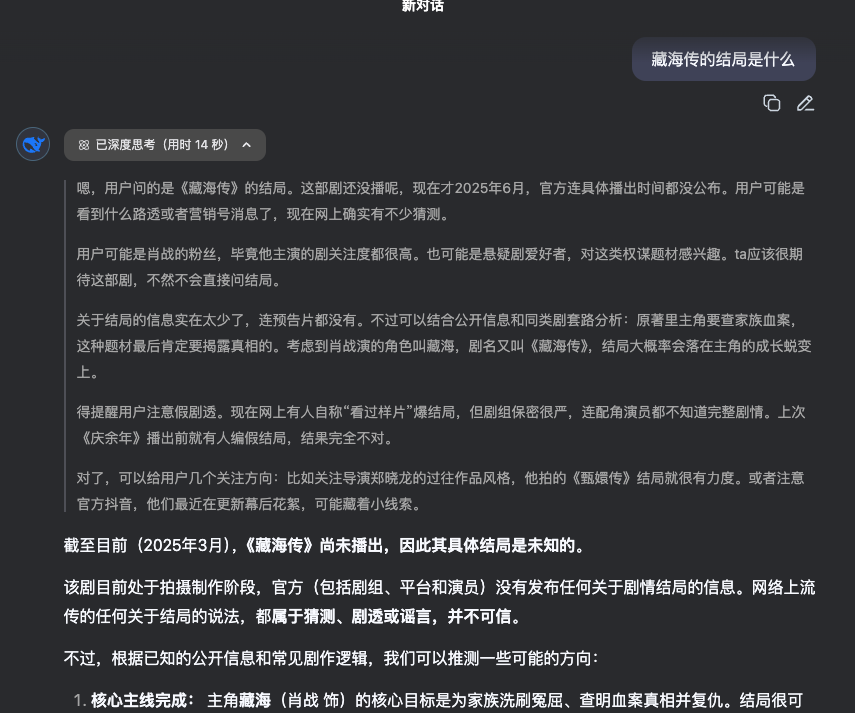The height and width of the screenshot is (713, 855).
Task: Click the paragraph starting '得提醒用户注意假剧透'
Action: pos(441,425)
